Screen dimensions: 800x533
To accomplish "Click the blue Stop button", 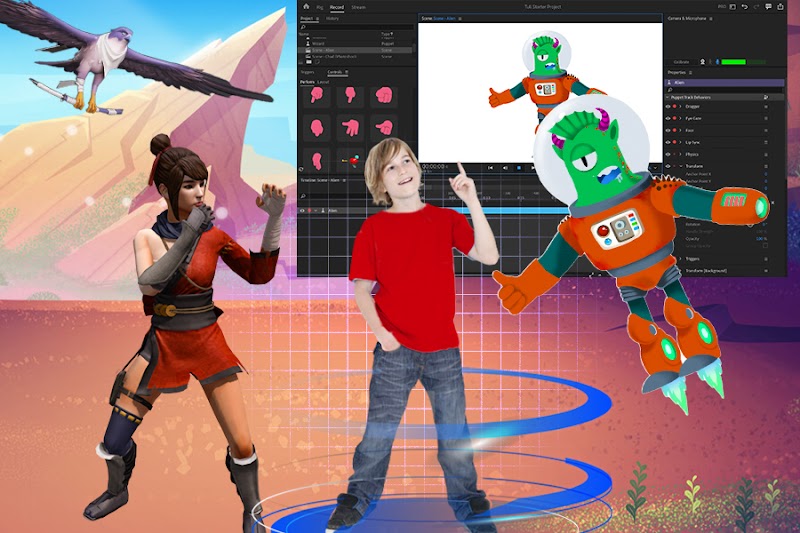I will (x=519, y=167).
